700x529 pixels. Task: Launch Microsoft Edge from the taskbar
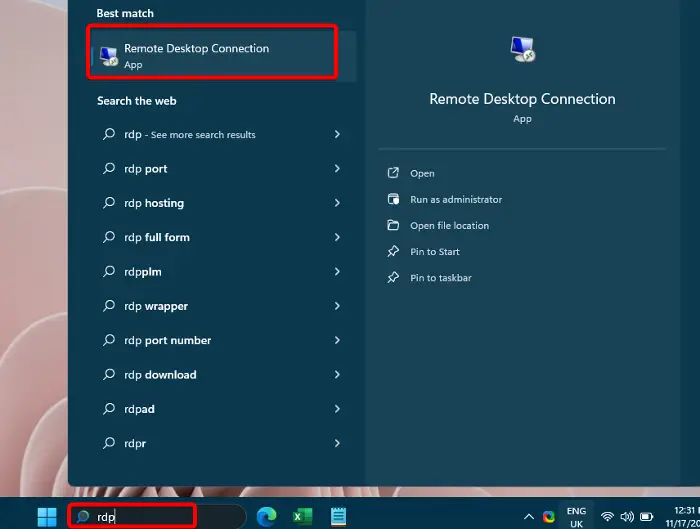(267, 517)
